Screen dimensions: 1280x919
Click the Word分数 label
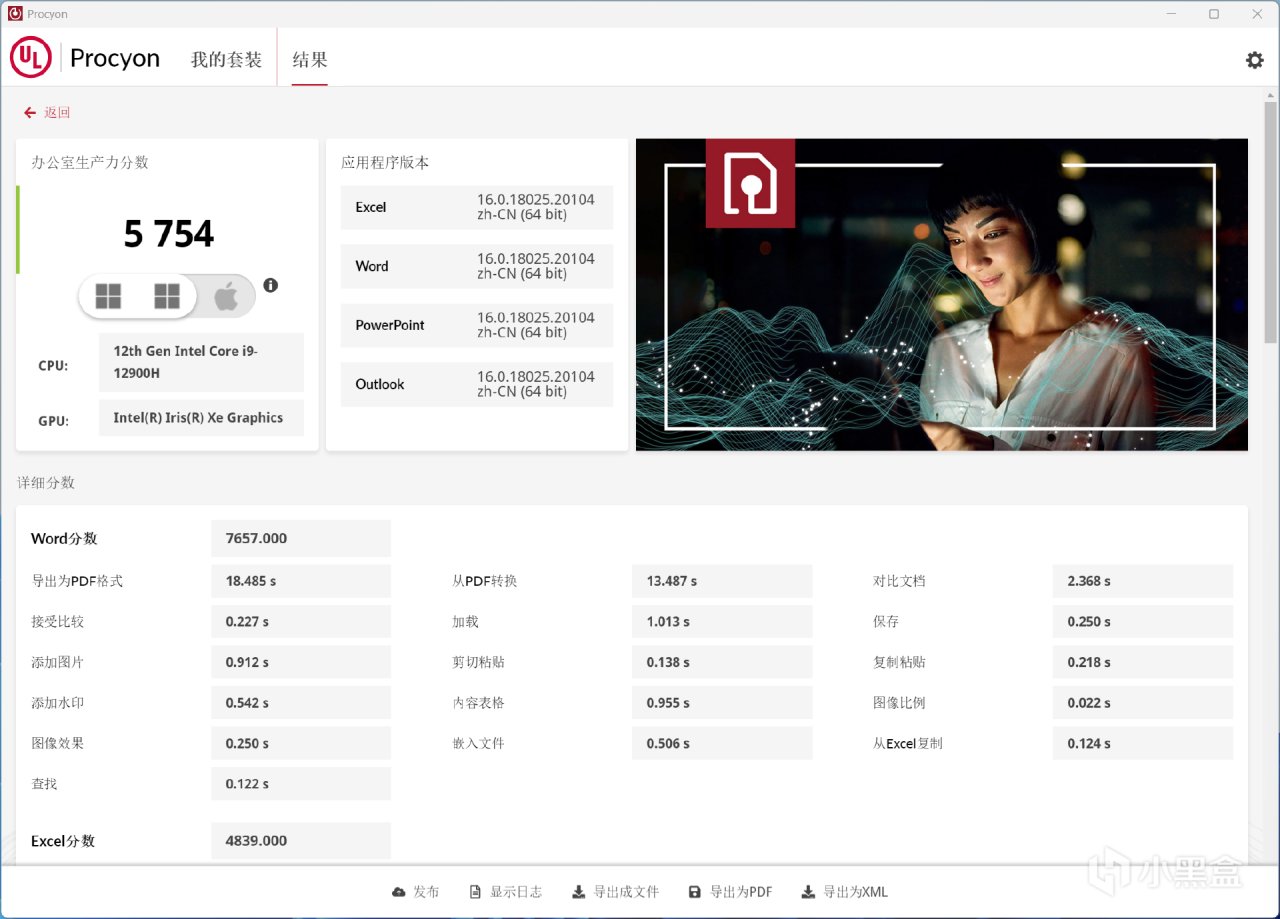[64, 538]
